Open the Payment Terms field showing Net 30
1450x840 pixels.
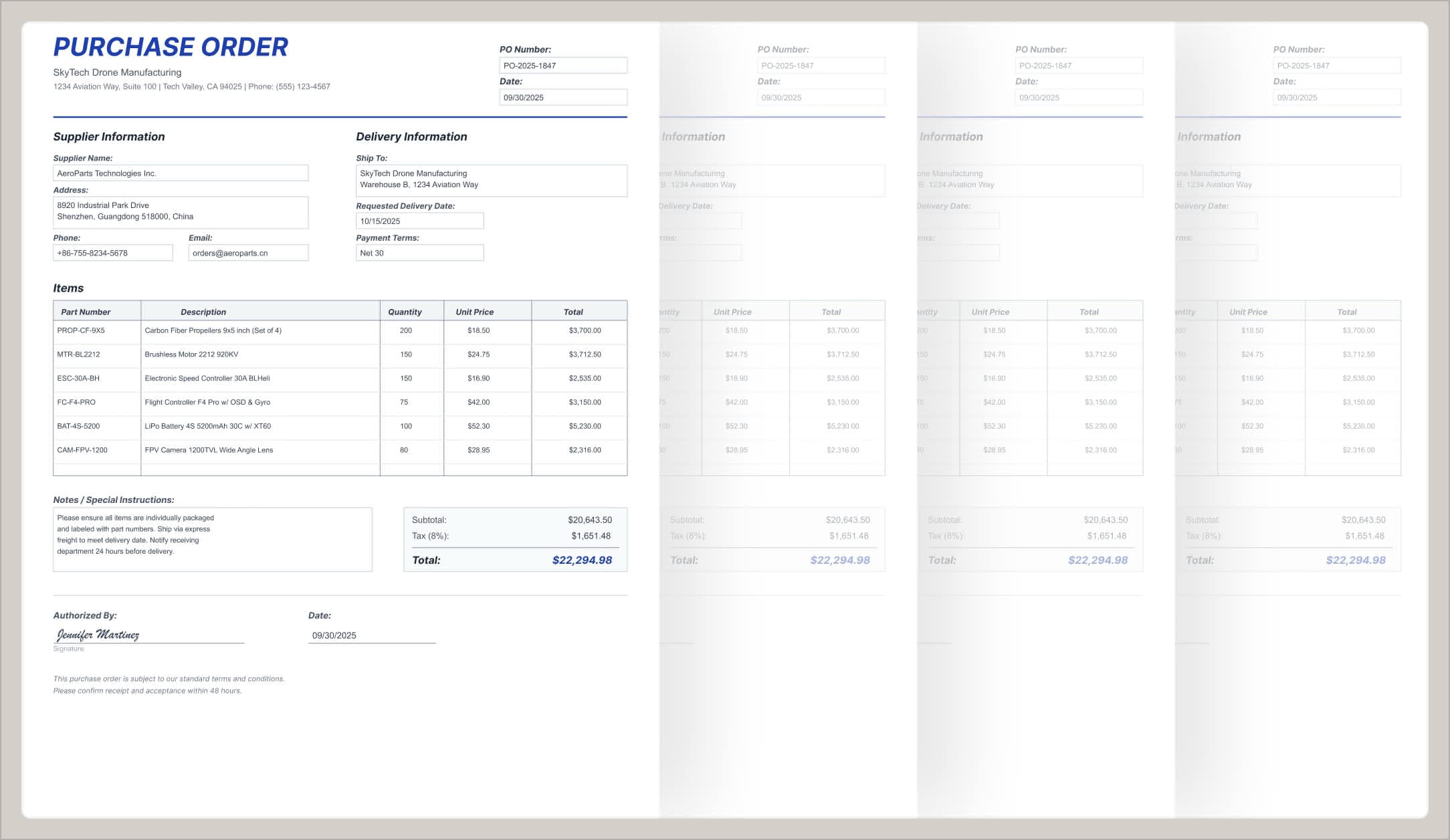pyautogui.click(x=419, y=252)
